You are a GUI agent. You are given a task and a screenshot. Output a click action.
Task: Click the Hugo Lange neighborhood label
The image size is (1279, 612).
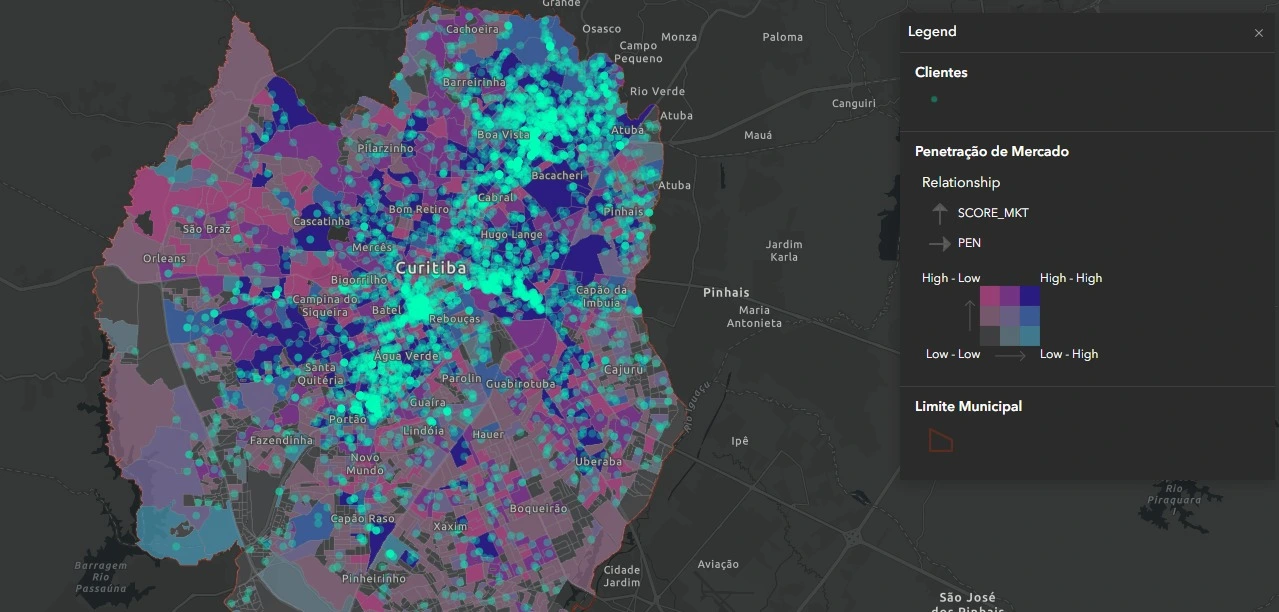click(511, 235)
